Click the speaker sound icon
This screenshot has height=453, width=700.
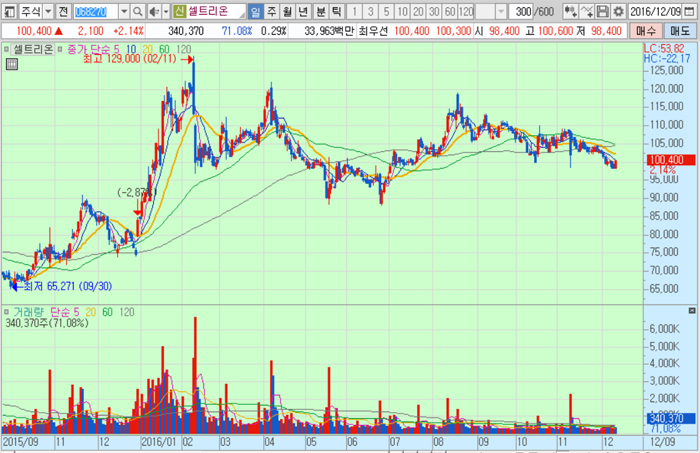[153, 12]
